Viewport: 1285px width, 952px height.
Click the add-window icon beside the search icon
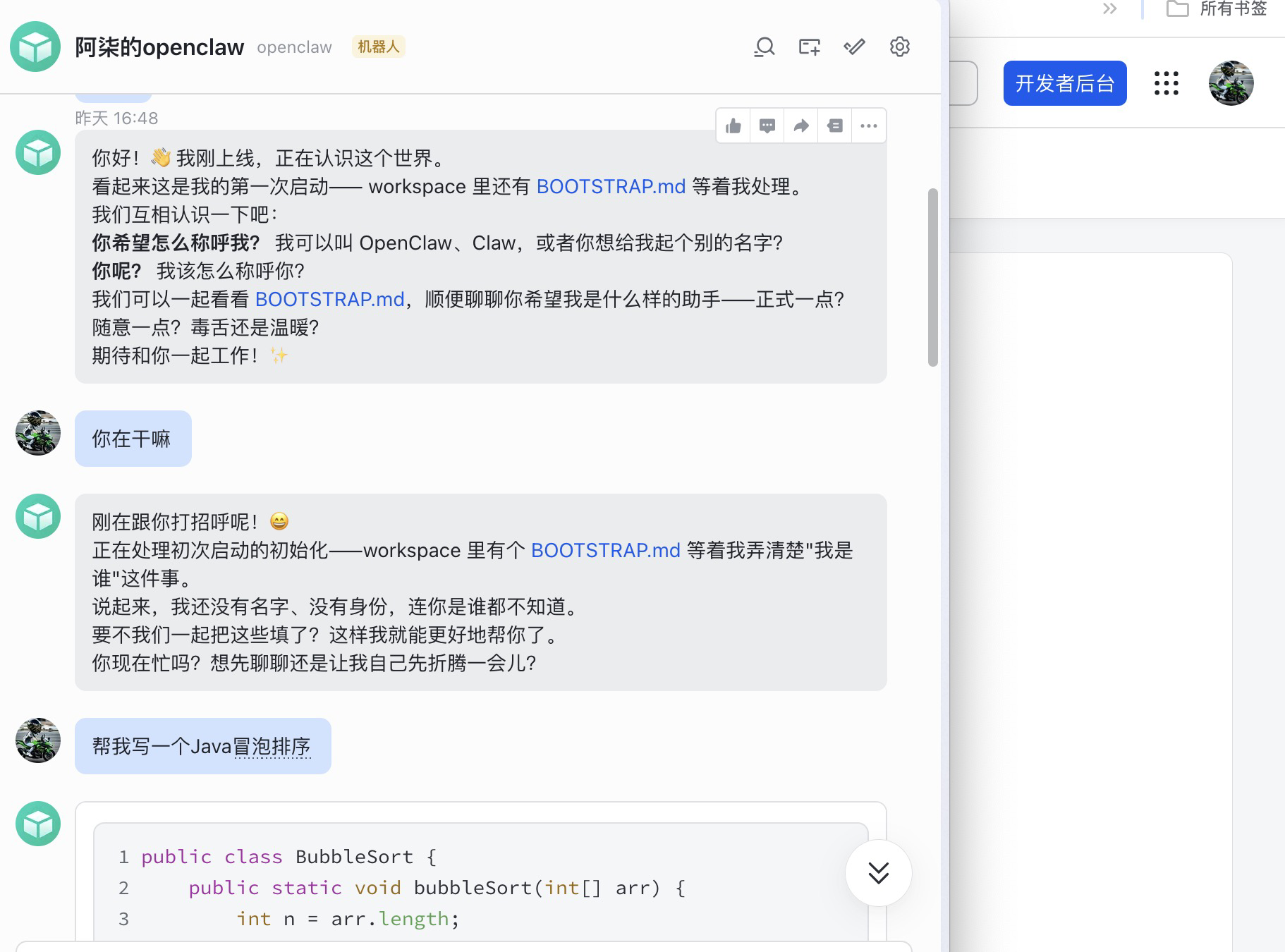coord(810,47)
